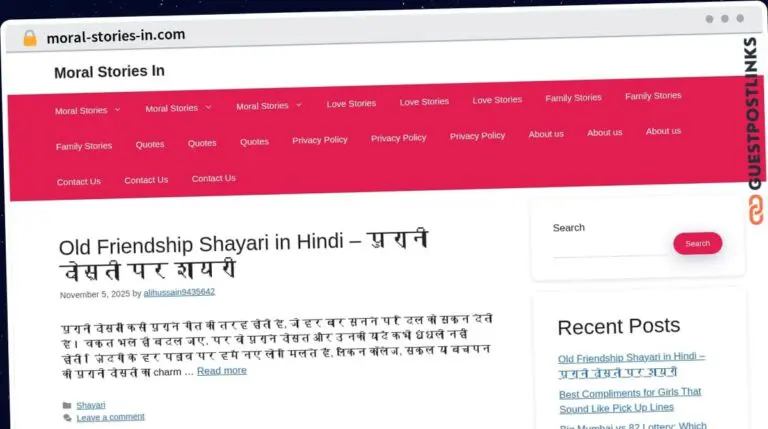Open the first Love Stories menu item

[x=351, y=103]
